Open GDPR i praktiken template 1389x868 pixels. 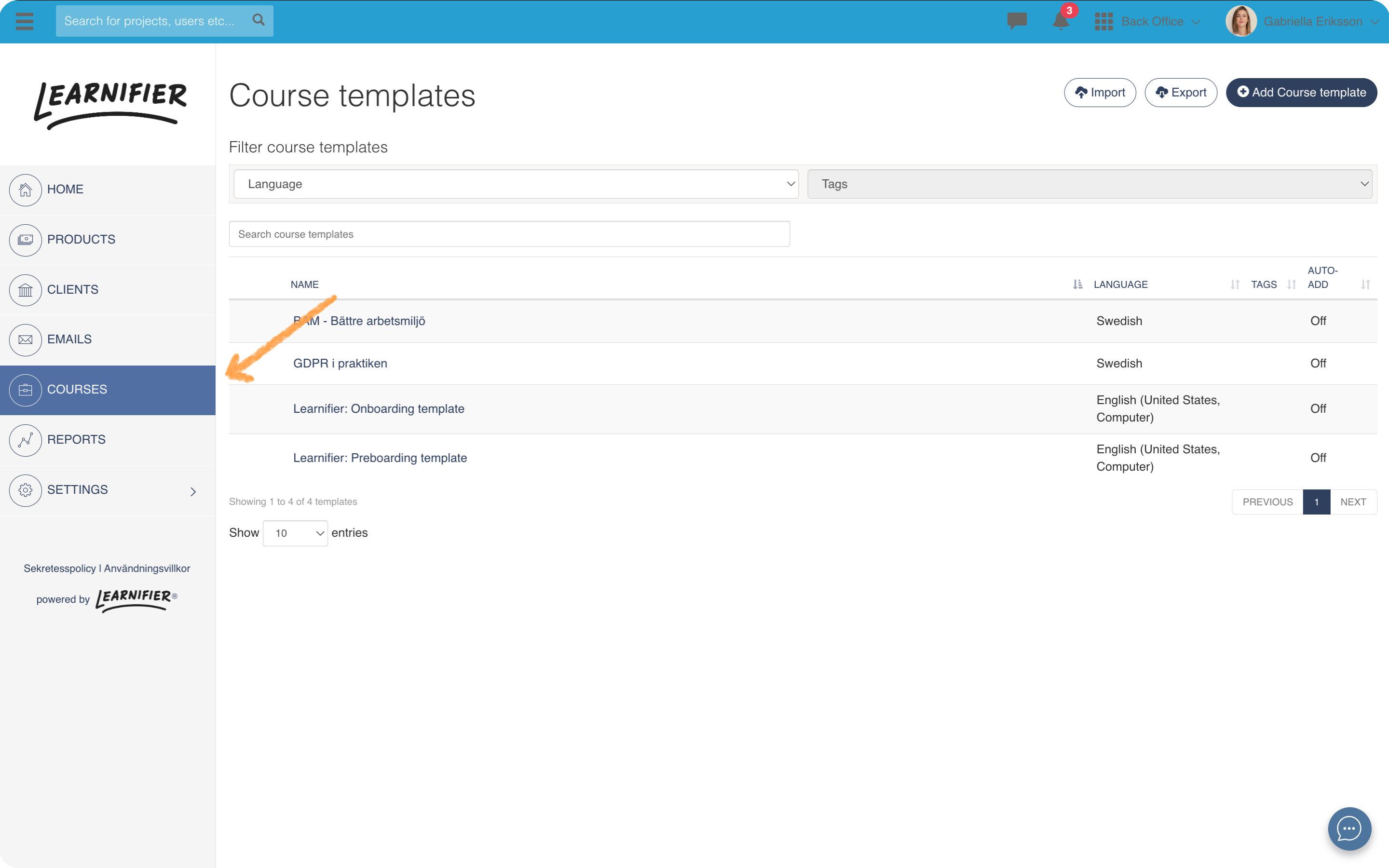pyautogui.click(x=340, y=364)
